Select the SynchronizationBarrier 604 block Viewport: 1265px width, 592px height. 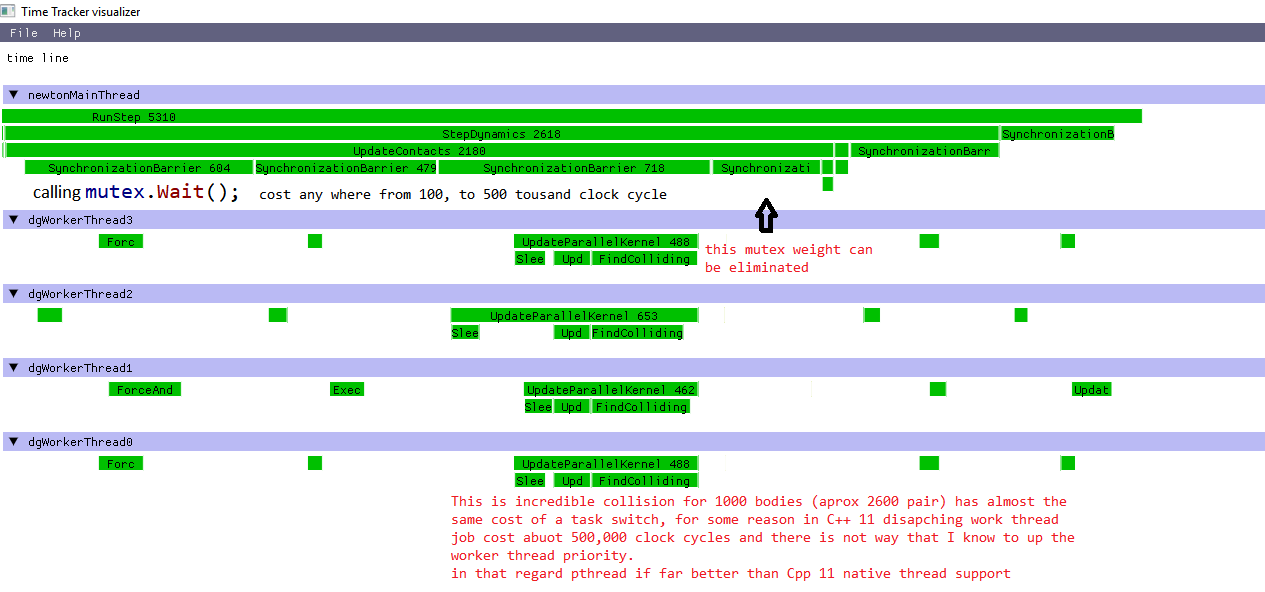(139, 168)
